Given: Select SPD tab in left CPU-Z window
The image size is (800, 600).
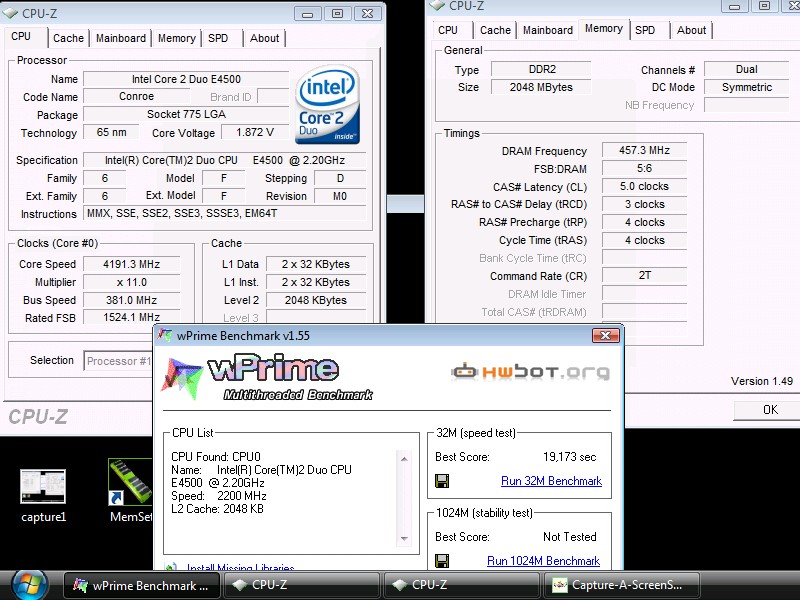Looking at the screenshot, I should pos(218,38).
